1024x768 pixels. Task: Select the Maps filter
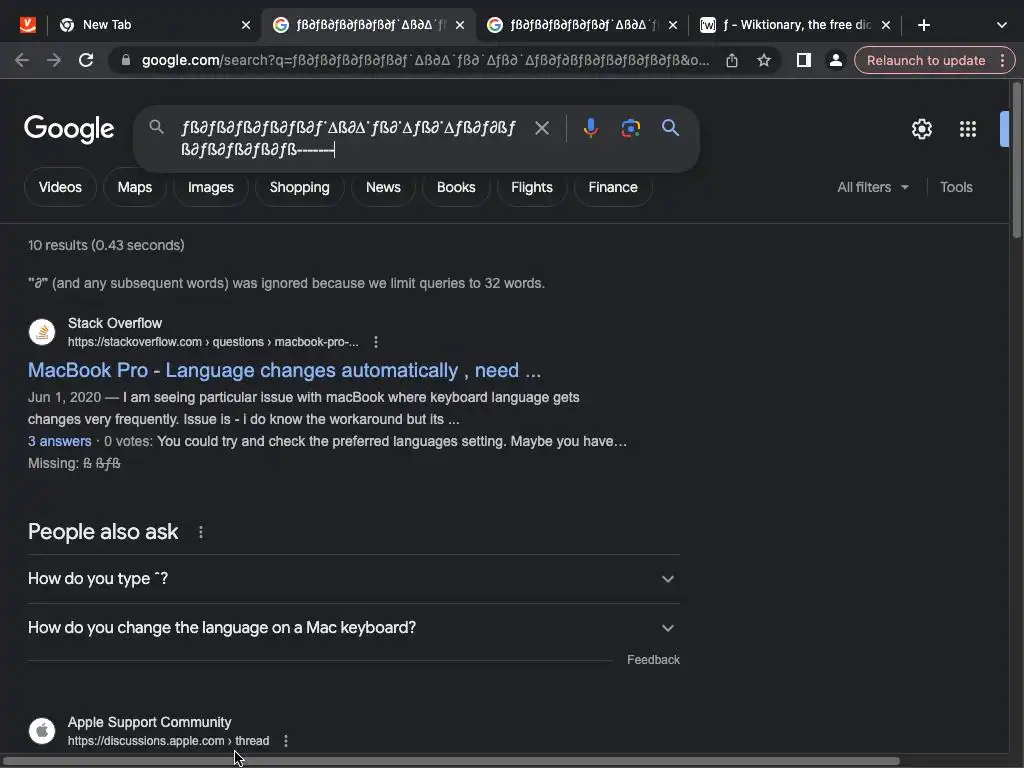coord(135,187)
